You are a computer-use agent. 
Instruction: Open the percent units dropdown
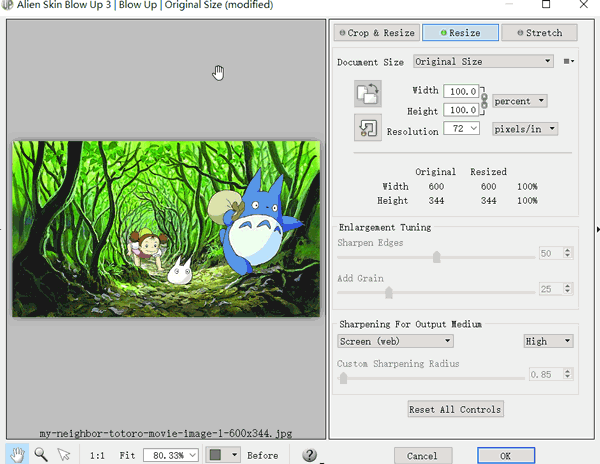(x=520, y=101)
